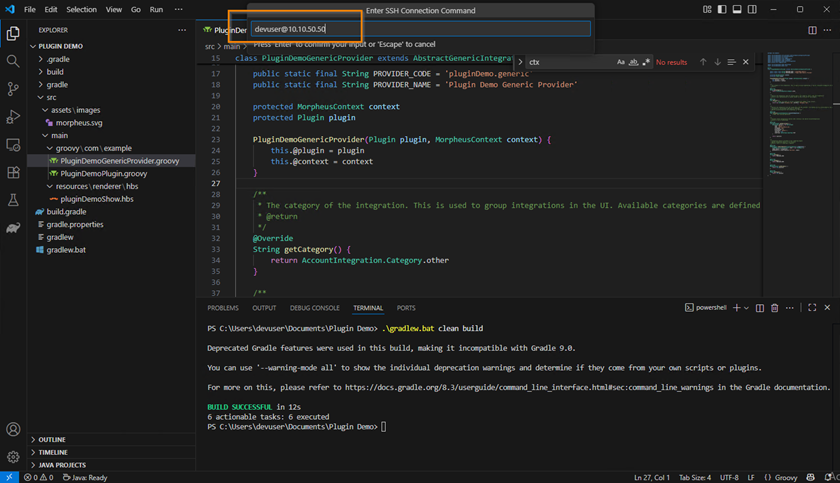
Task: Open the Extensions view
Action: 13,172
